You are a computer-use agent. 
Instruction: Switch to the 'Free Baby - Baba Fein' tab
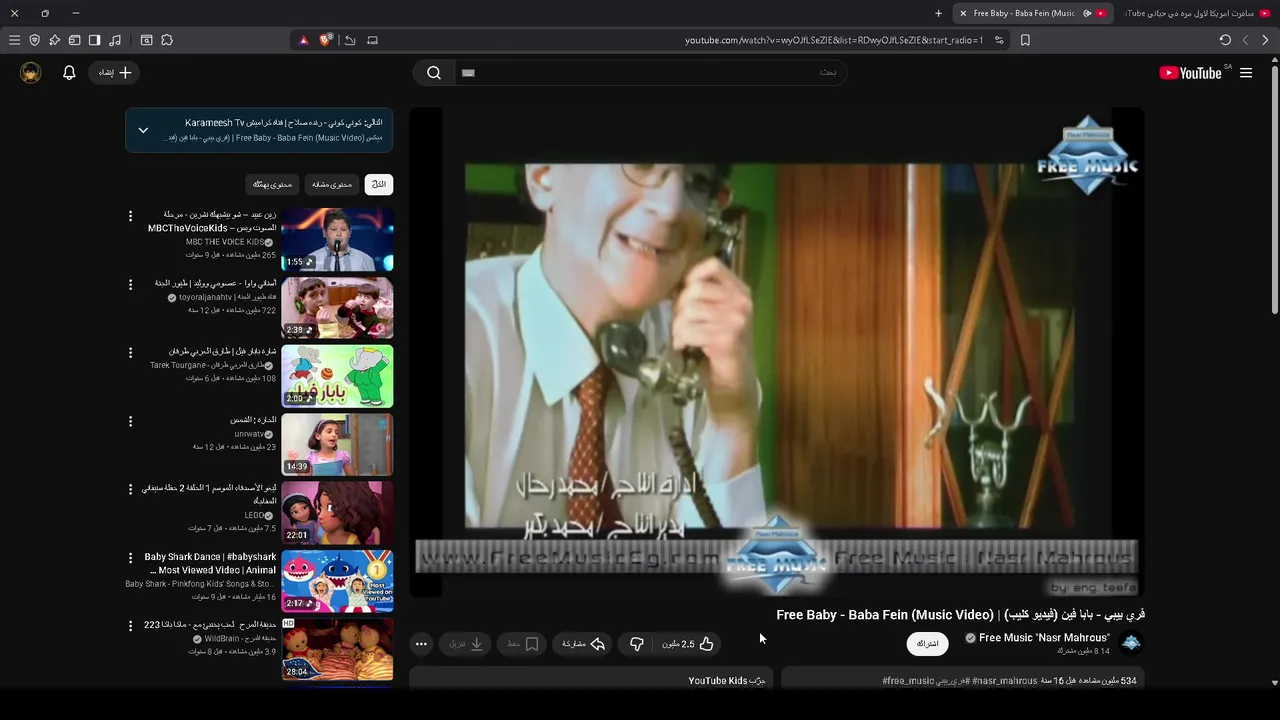coord(1032,13)
